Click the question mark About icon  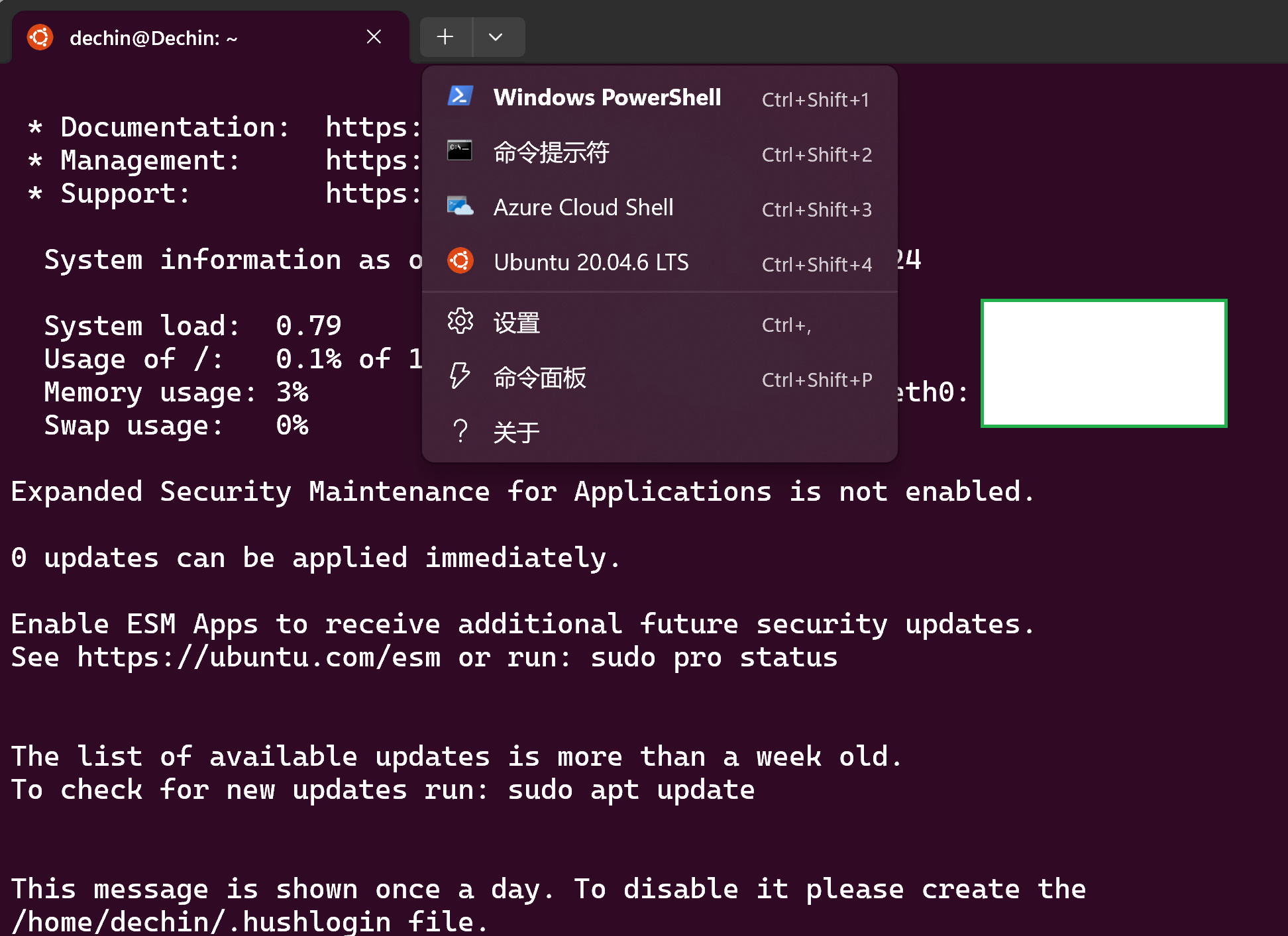pyautogui.click(x=460, y=431)
